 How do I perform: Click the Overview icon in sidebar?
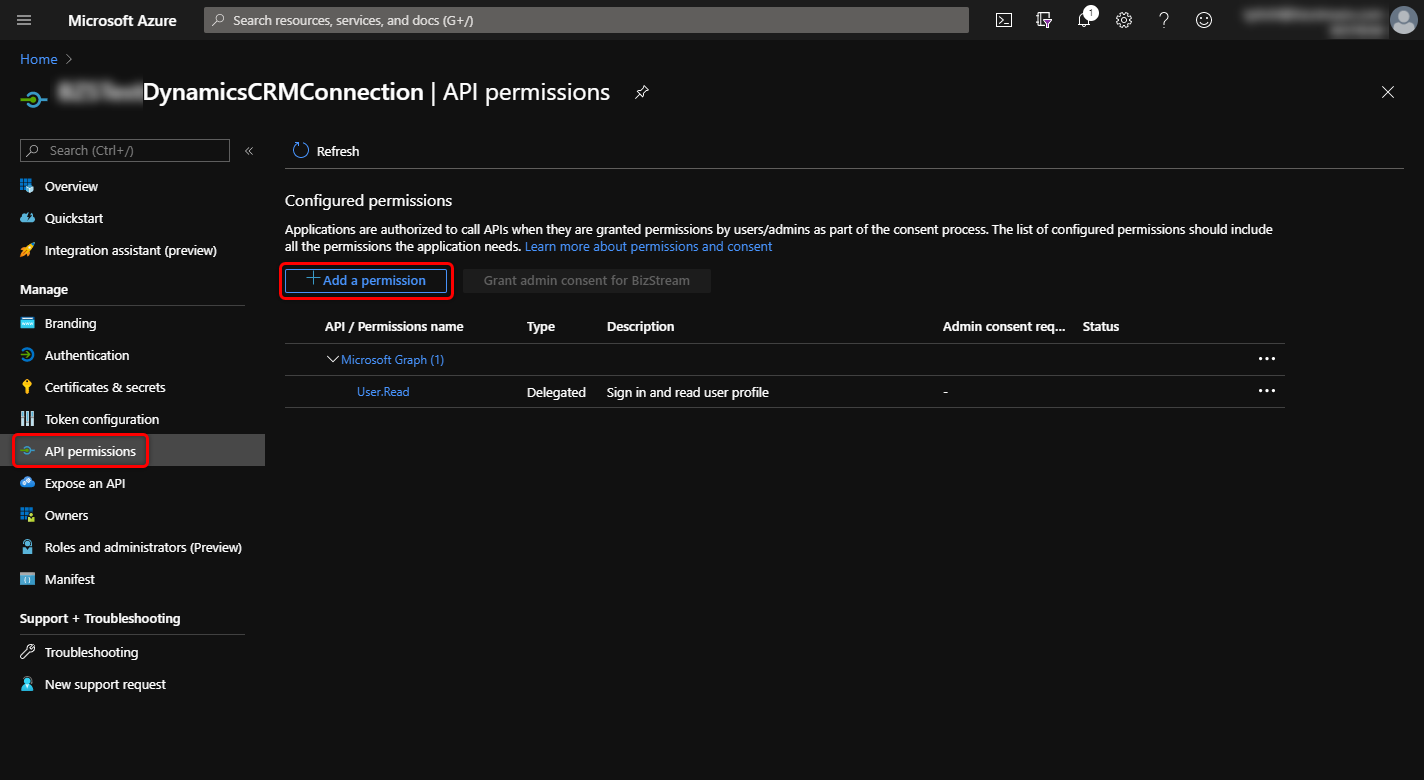27,186
